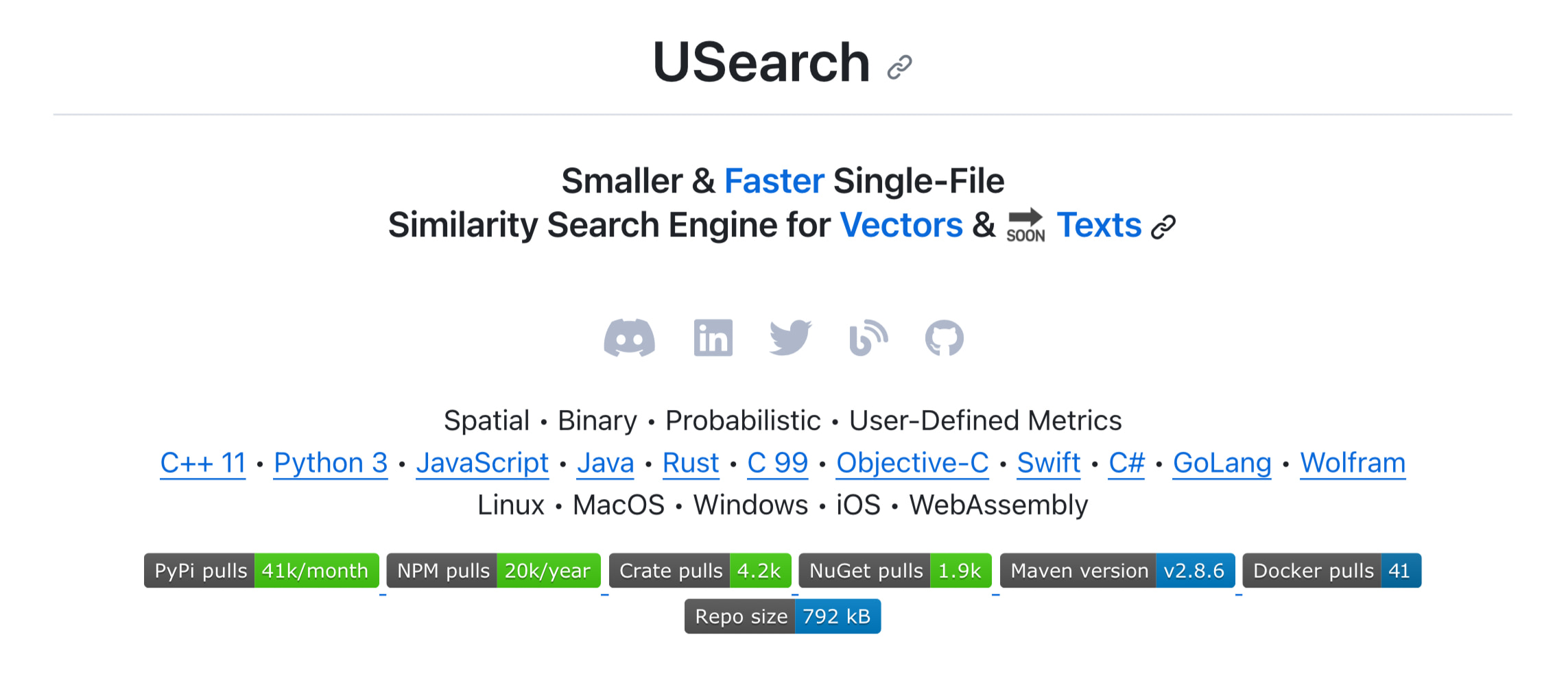Viewport: 1568px width, 685px height.
Task: Open the GitHub octocat icon
Action: (945, 338)
